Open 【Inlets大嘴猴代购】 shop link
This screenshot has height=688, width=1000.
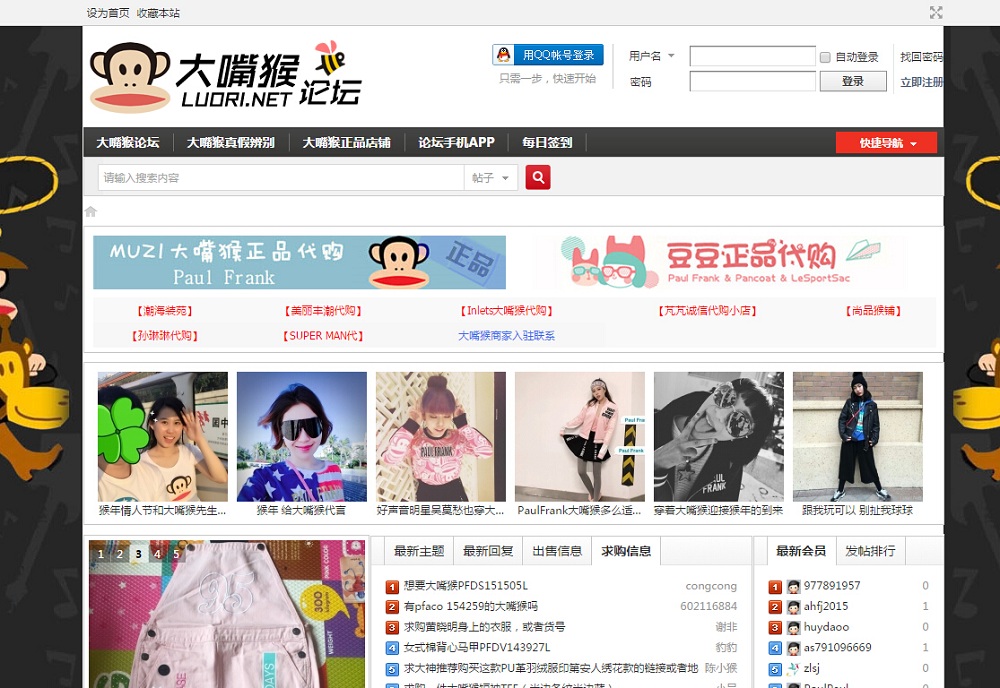(506, 311)
